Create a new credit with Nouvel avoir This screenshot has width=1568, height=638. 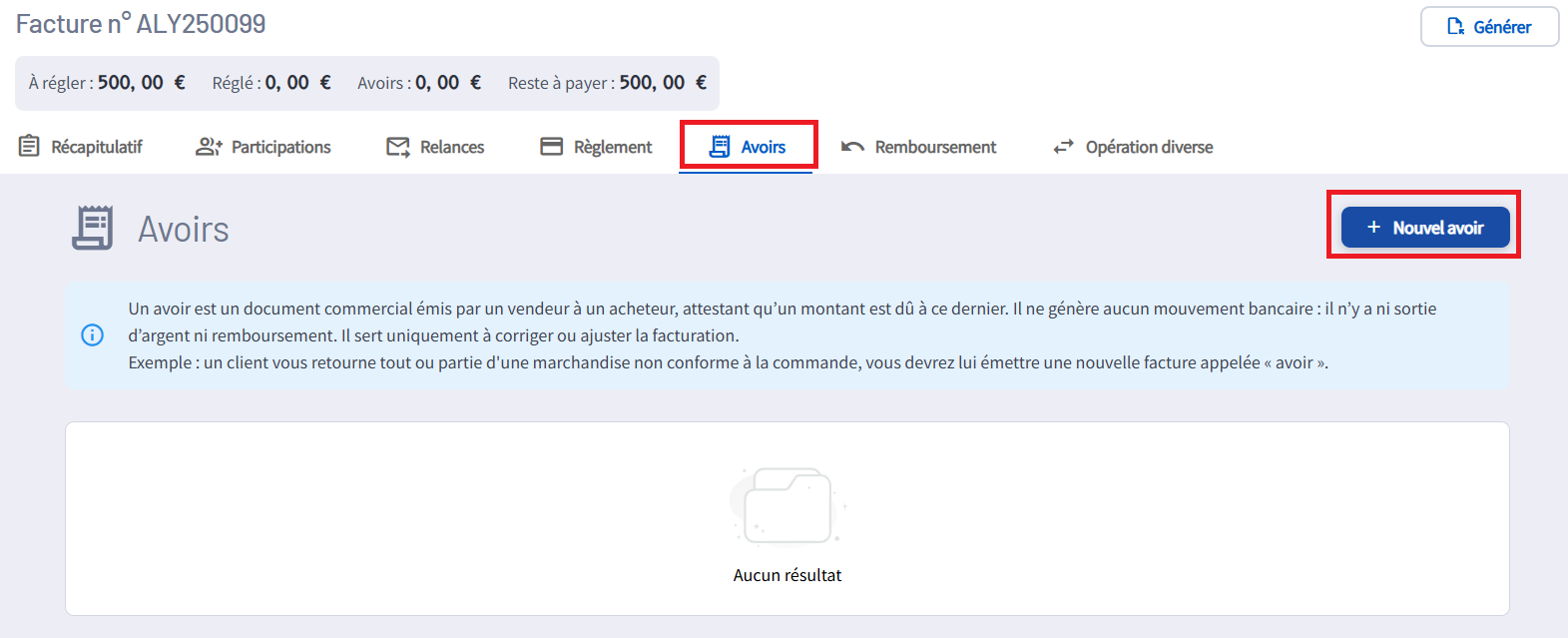(1424, 228)
